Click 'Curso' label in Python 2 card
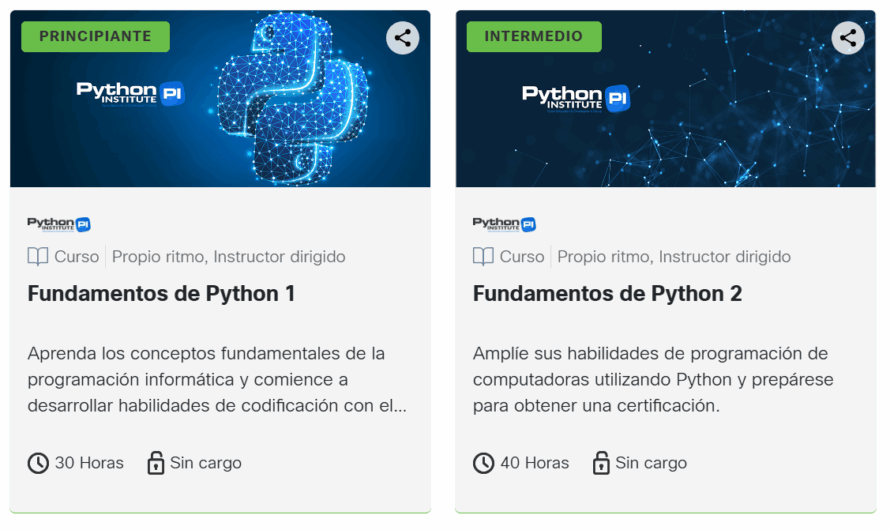 522,256
